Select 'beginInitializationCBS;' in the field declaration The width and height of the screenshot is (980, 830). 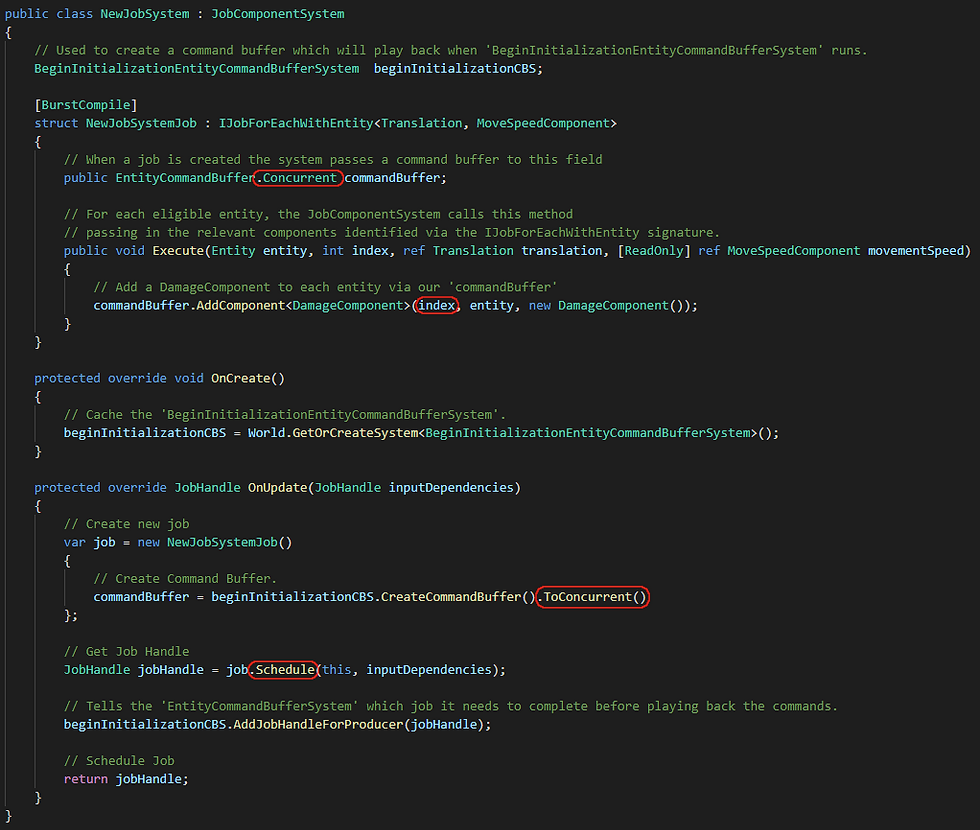[x=458, y=69]
